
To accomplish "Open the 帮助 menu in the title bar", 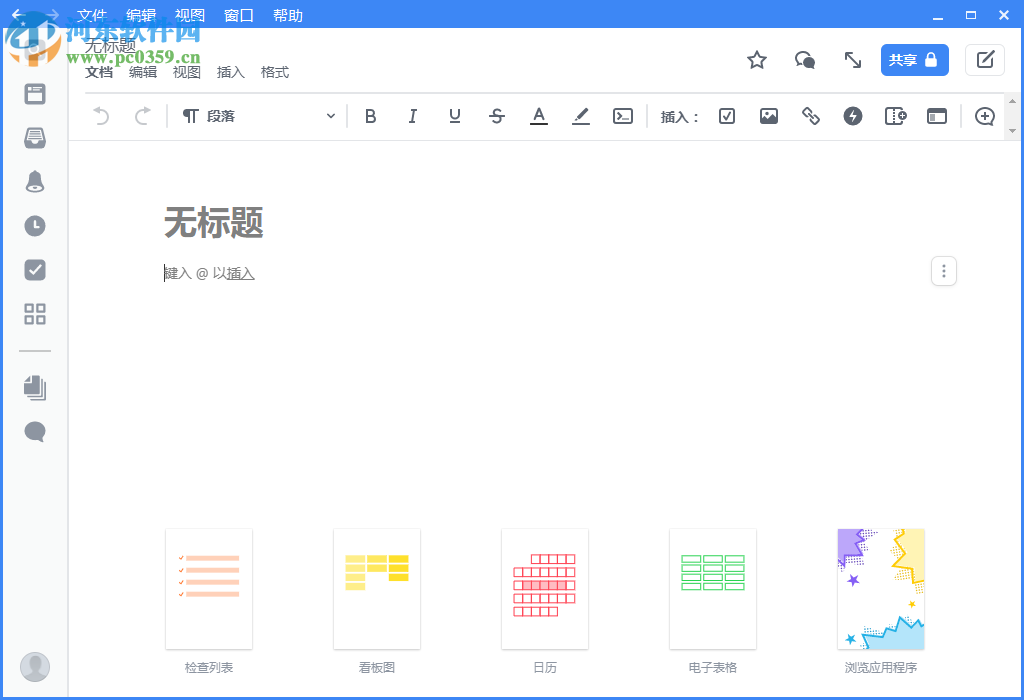I will 287,15.
